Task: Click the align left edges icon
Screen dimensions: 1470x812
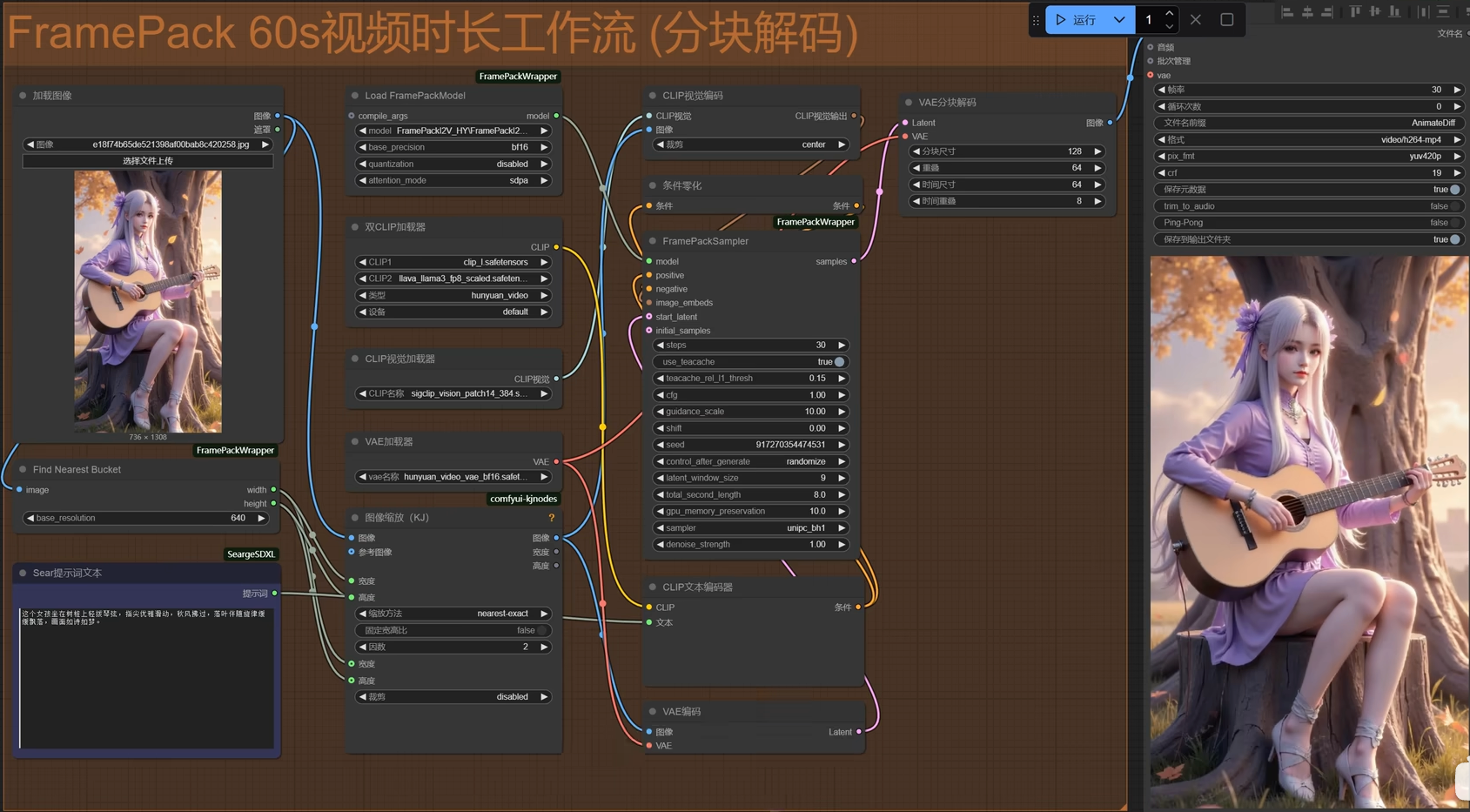Action: 1287,12
